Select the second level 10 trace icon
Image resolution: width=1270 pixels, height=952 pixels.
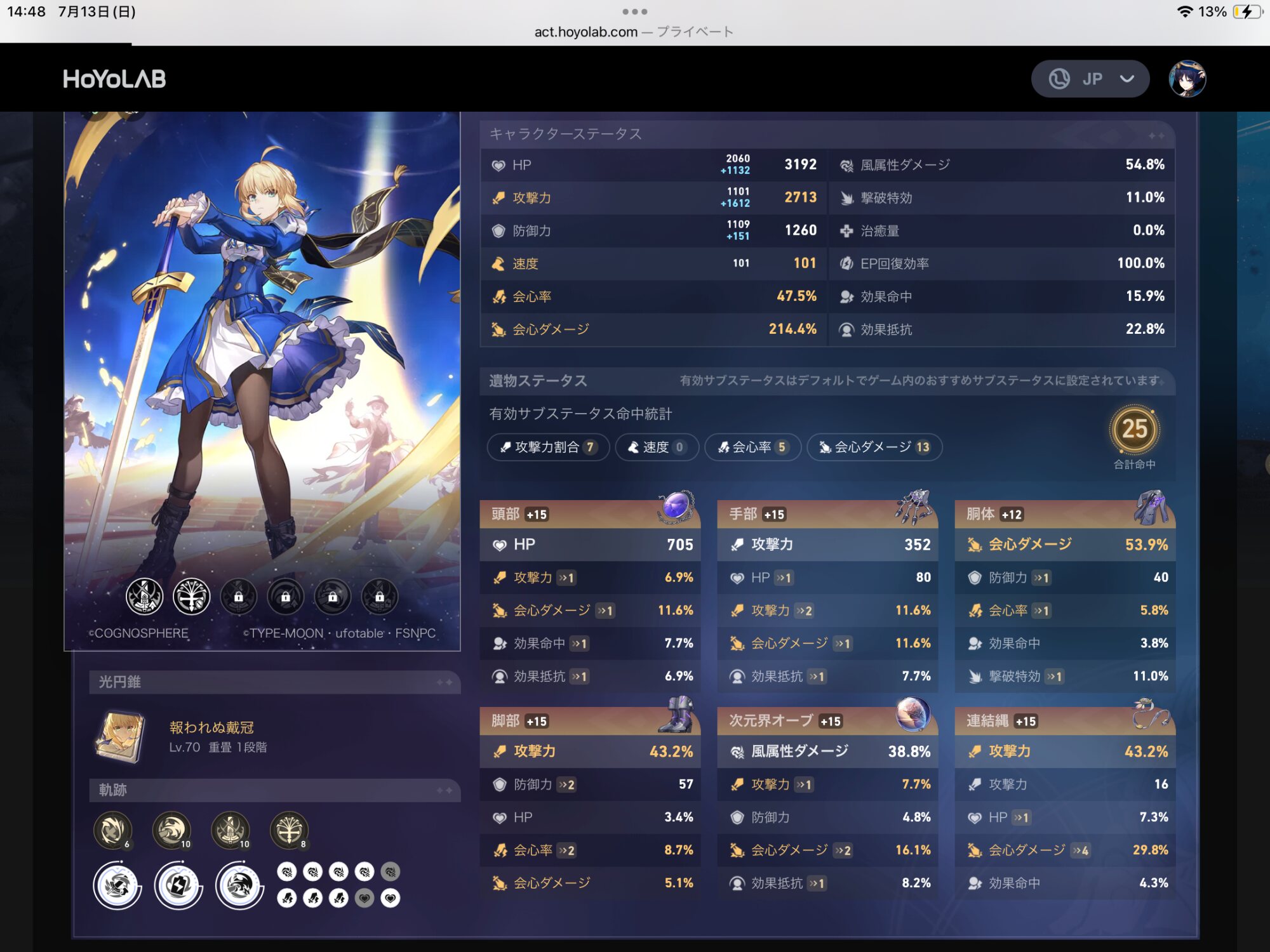[x=231, y=830]
